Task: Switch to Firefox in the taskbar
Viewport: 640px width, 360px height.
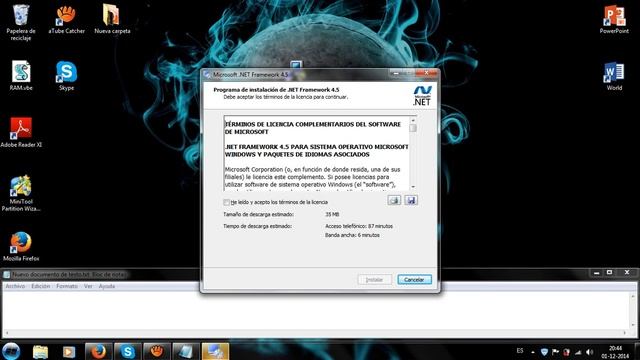Action: pos(98,351)
